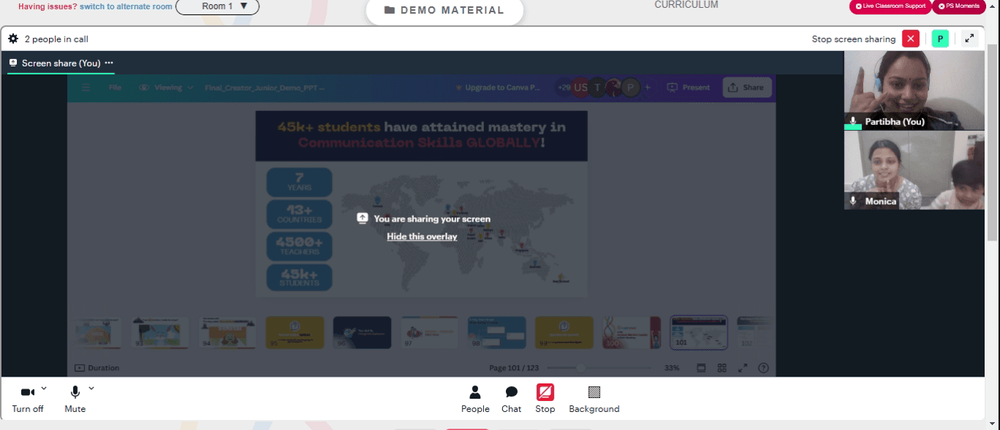Turn off the camera

tap(28, 400)
